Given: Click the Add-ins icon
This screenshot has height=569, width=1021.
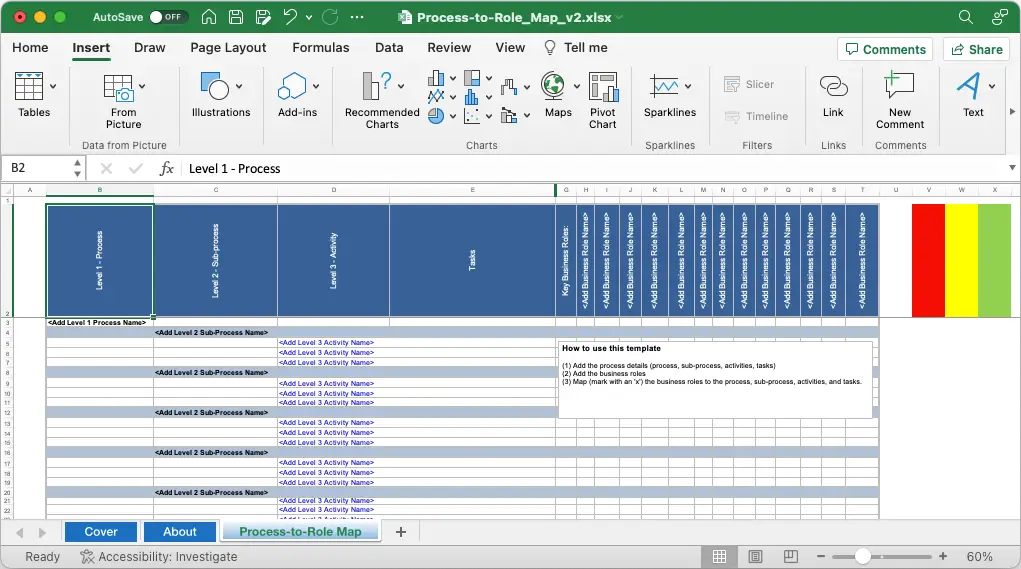Looking at the screenshot, I should (x=292, y=86).
